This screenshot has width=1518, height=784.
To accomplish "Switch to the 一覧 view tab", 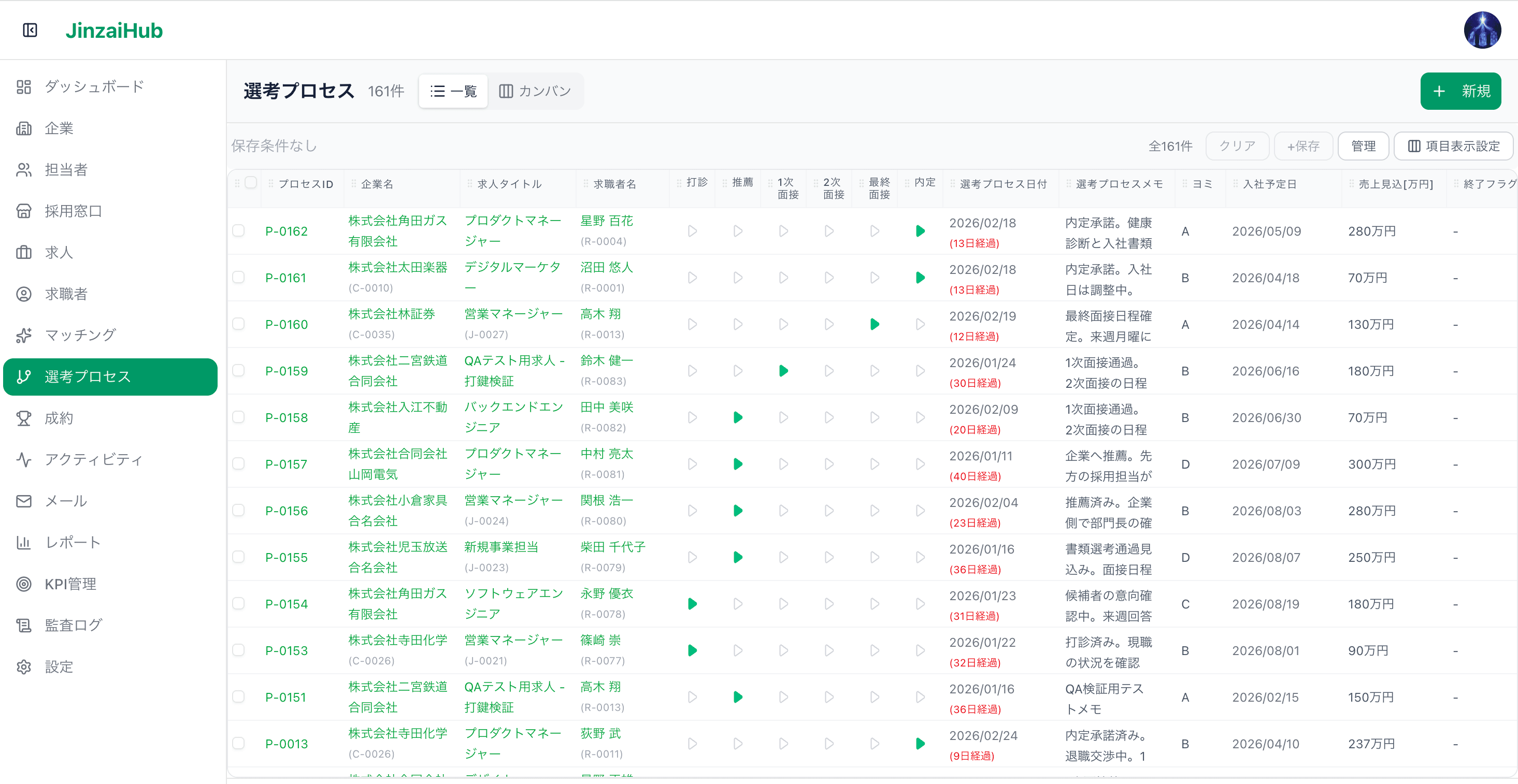I will coord(453,91).
